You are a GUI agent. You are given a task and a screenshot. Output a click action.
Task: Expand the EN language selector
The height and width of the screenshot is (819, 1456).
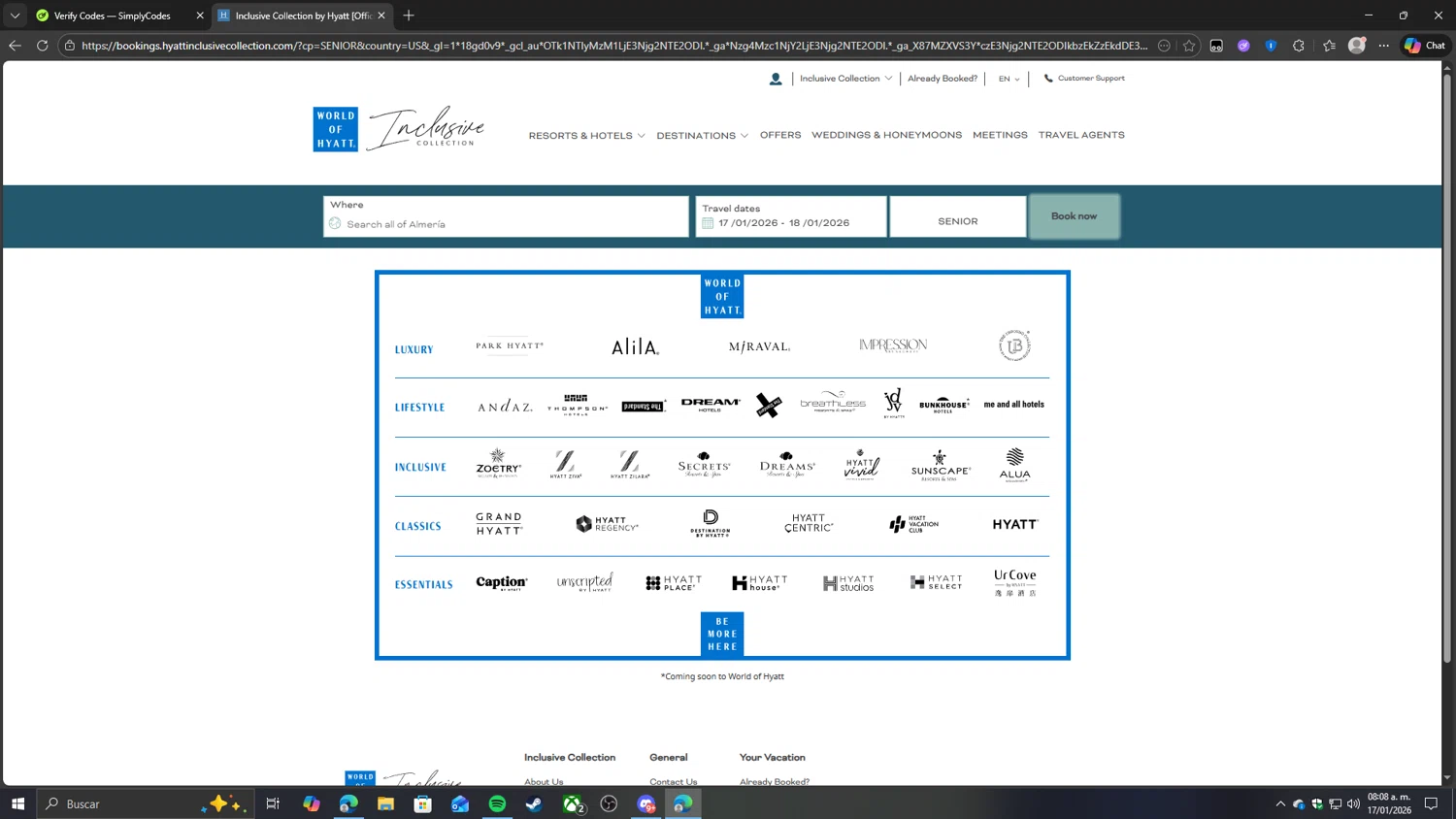pyautogui.click(x=1009, y=79)
